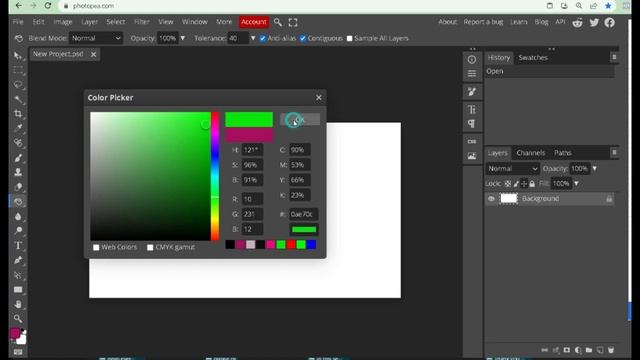Select the Pen tool
The image size is (640, 360).
coord(18,260)
